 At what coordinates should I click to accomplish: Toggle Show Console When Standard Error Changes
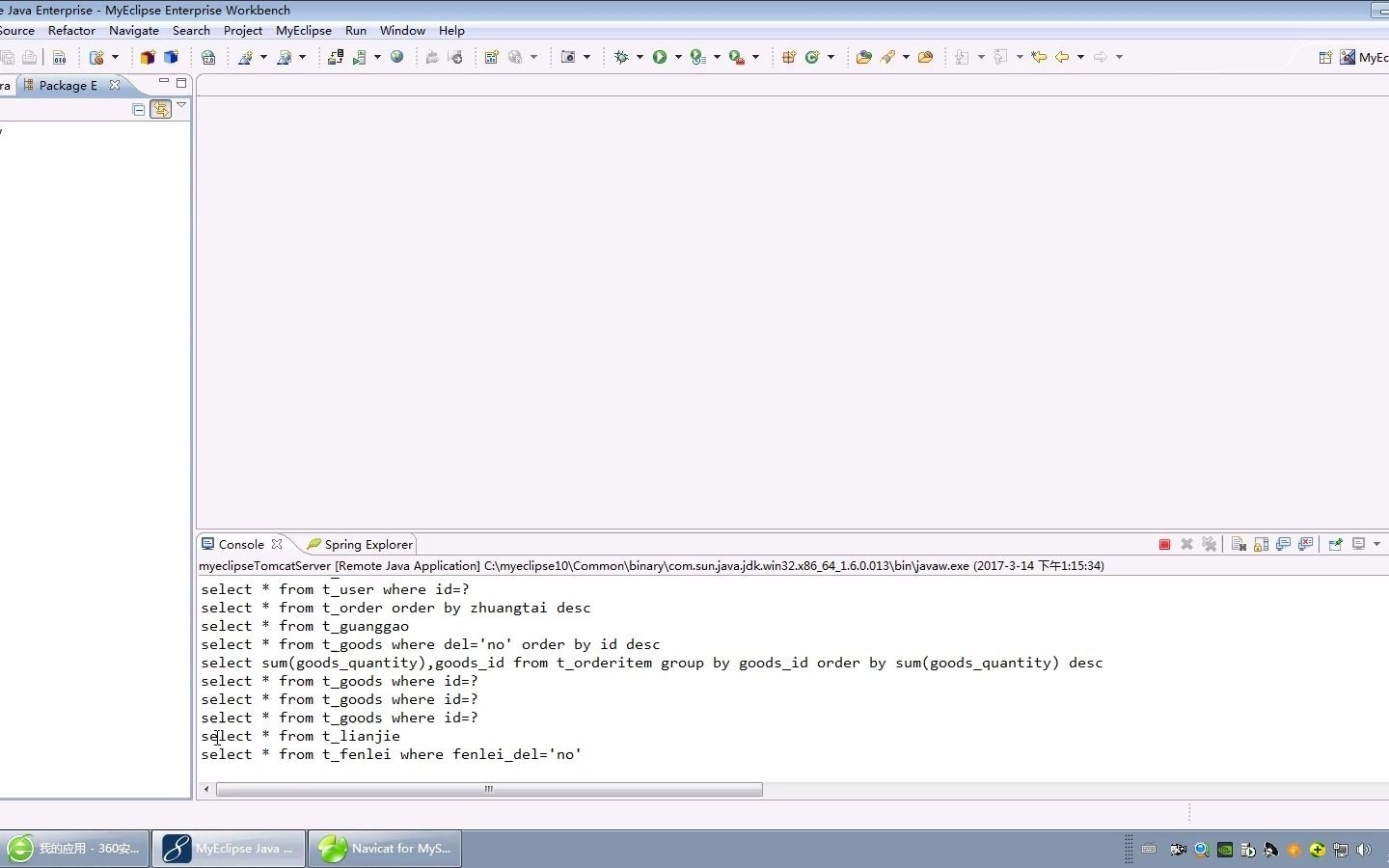coord(1306,545)
